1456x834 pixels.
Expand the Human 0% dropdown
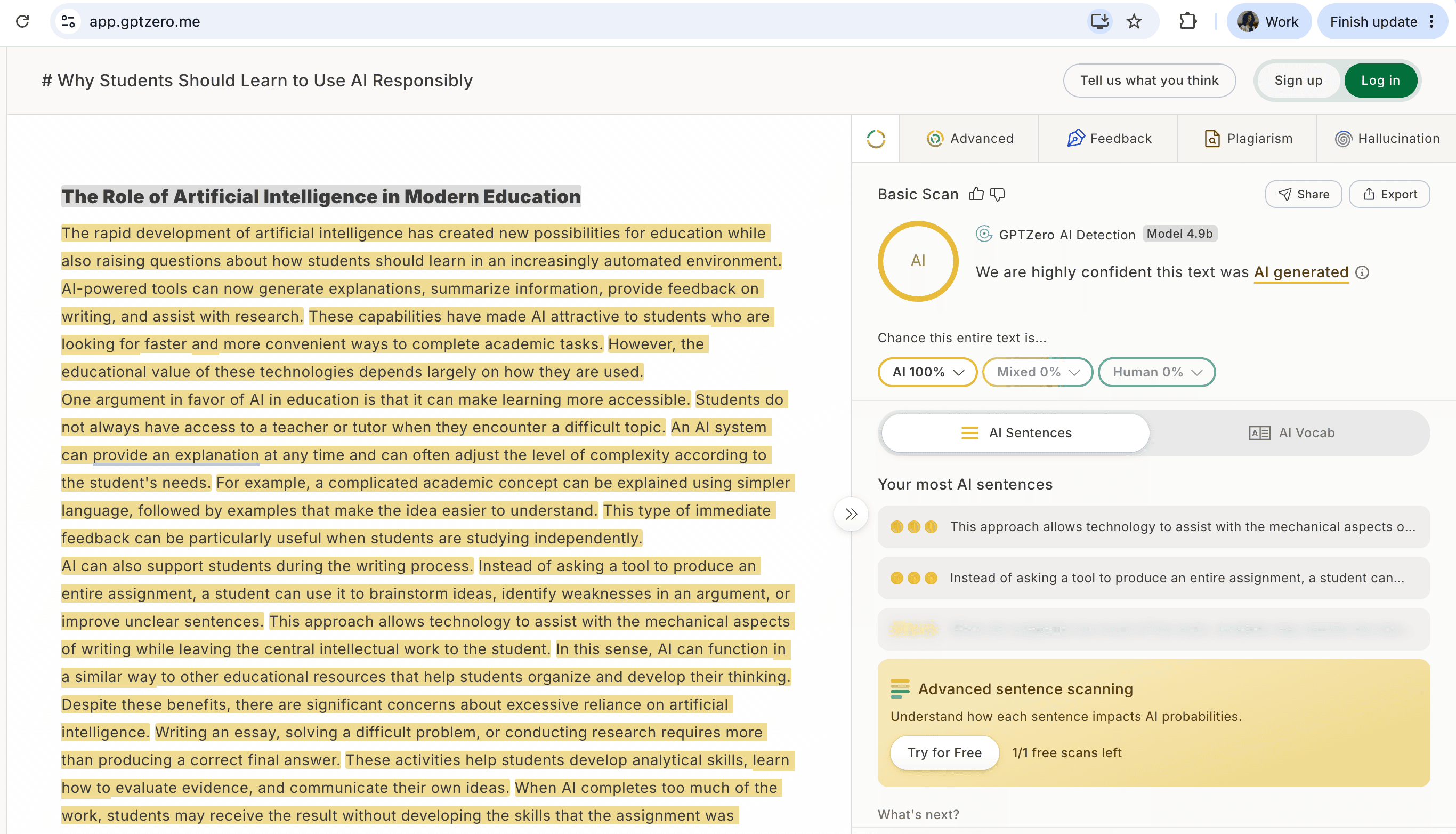coord(1156,372)
